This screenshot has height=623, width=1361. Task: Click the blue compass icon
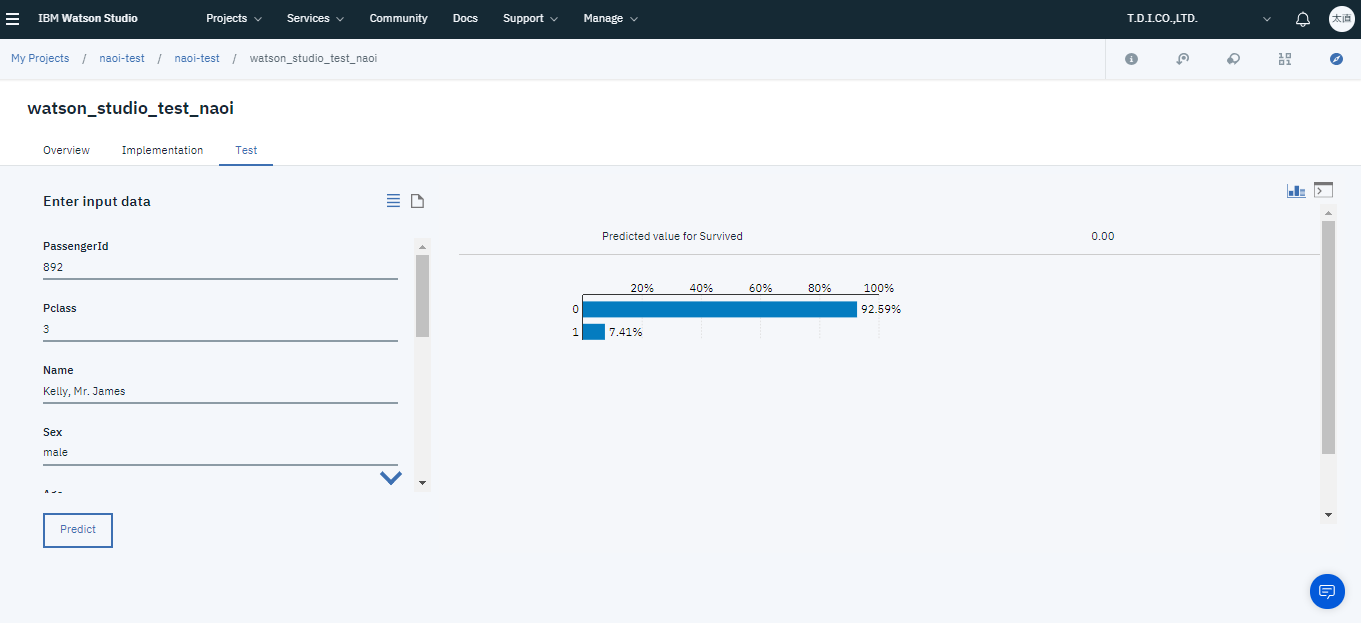coord(1336,59)
